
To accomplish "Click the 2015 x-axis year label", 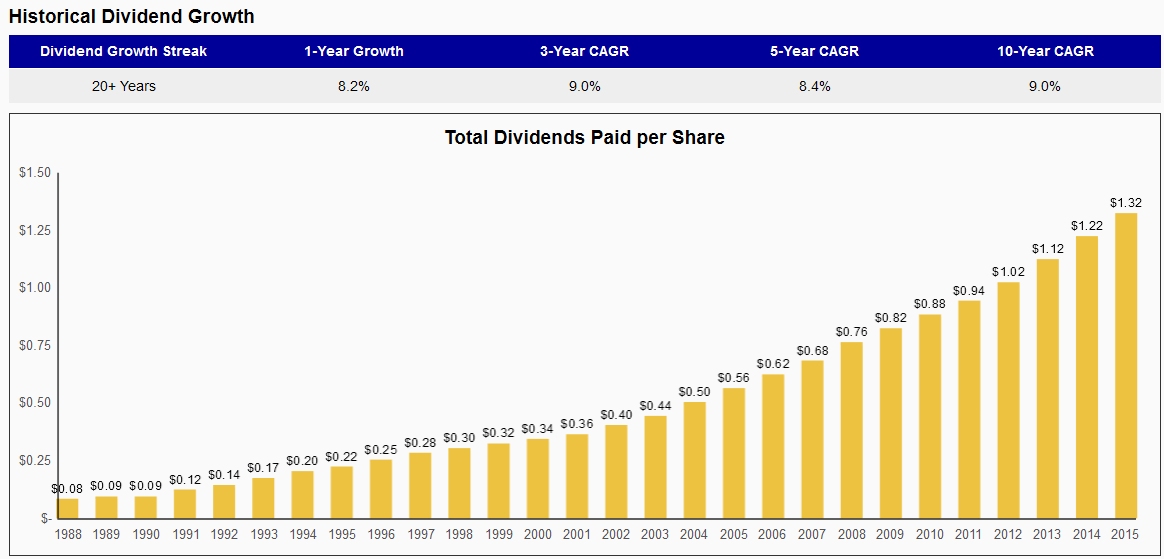I will [1125, 533].
